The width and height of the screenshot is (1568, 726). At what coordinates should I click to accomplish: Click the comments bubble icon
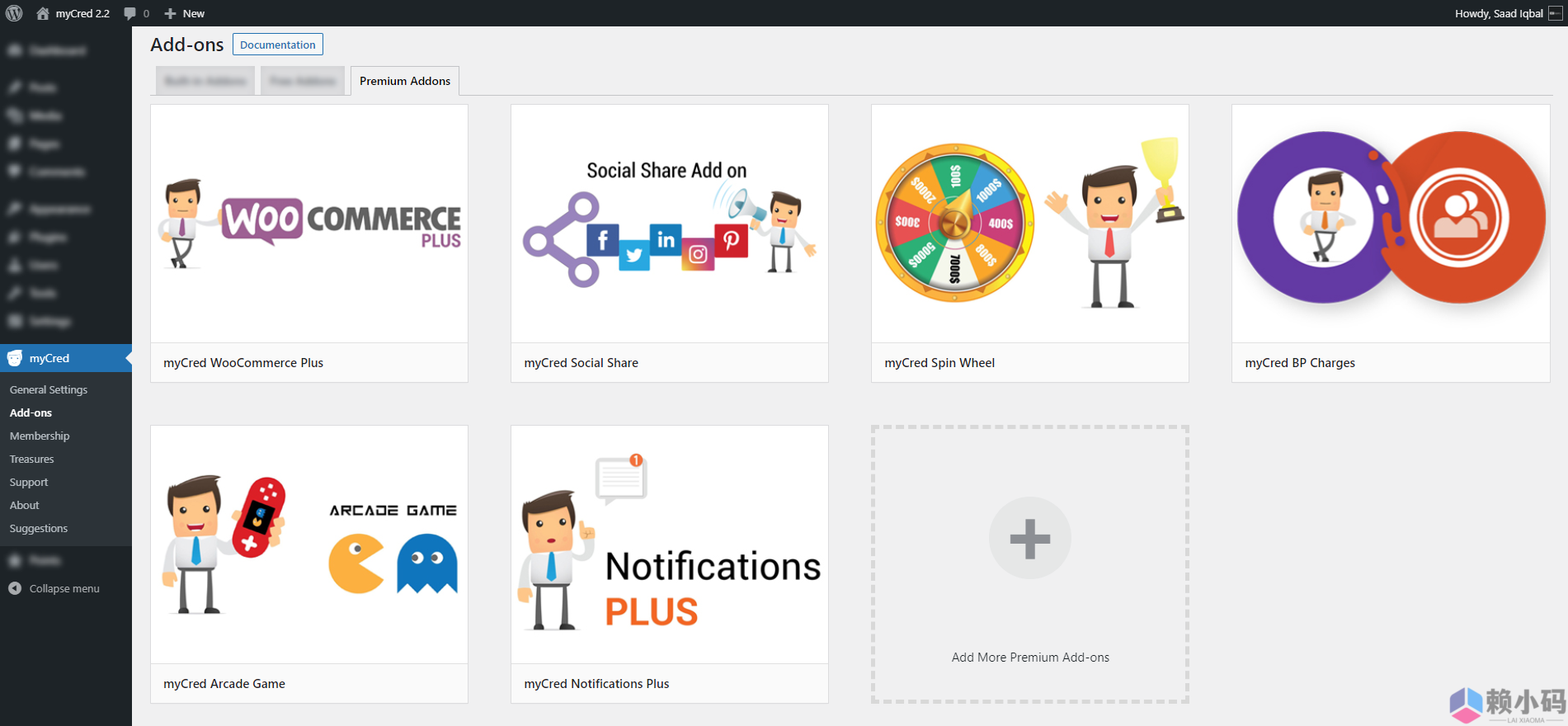[x=130, y=13]
